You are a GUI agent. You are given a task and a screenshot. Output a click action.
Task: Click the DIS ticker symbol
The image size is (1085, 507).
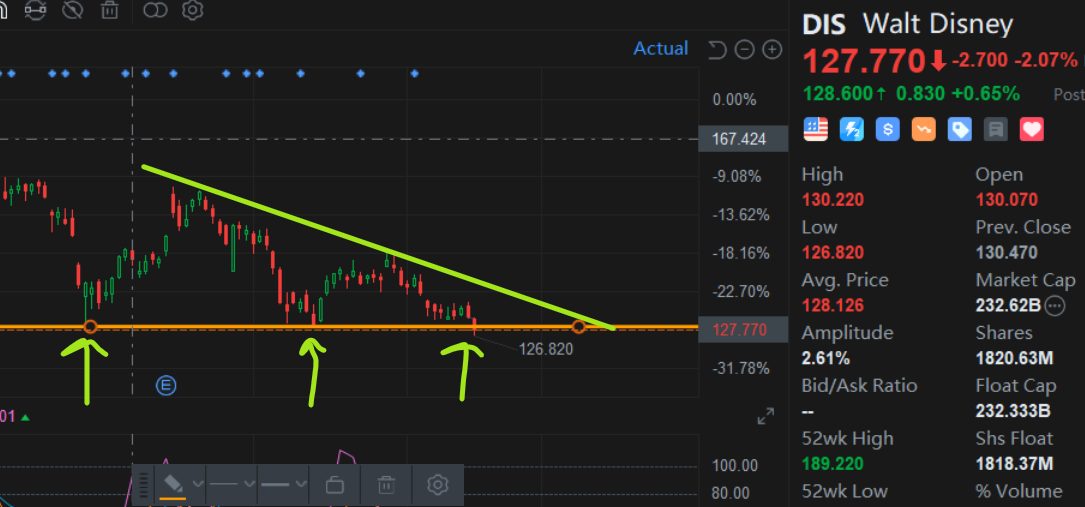click(x=823, y=25)
